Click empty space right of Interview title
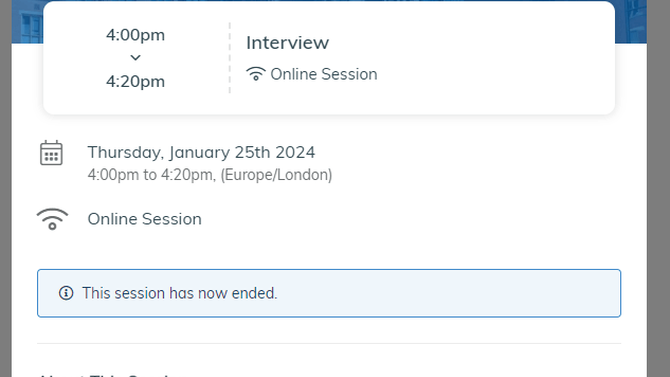This screenshot has width=670, height=377. pyautogui.click(x=470, y=43)
